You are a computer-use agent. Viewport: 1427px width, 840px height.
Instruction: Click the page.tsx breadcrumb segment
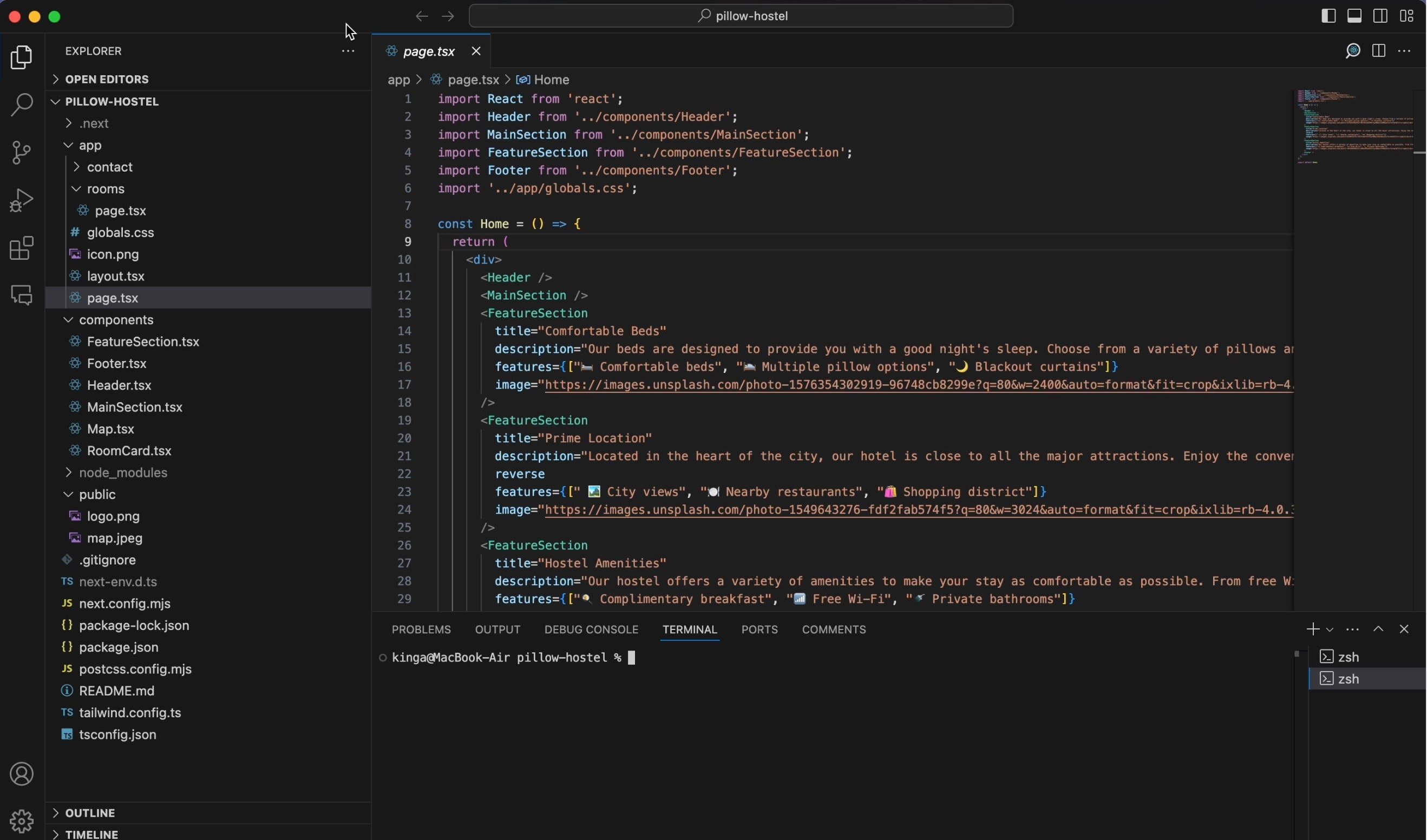click(465, 80)
